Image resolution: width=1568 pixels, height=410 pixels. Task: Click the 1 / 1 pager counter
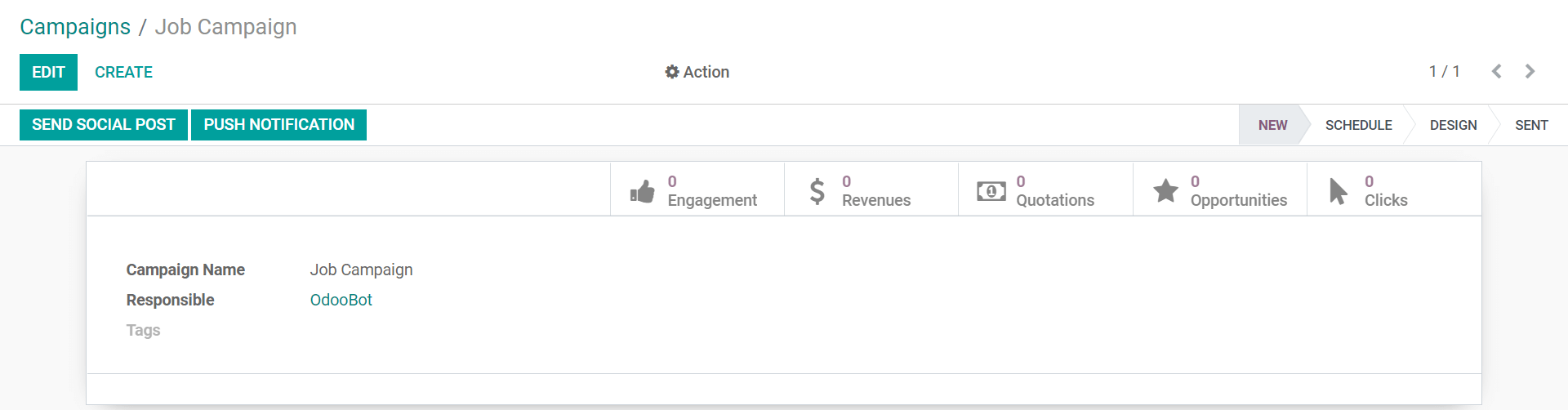[1444, 72]
